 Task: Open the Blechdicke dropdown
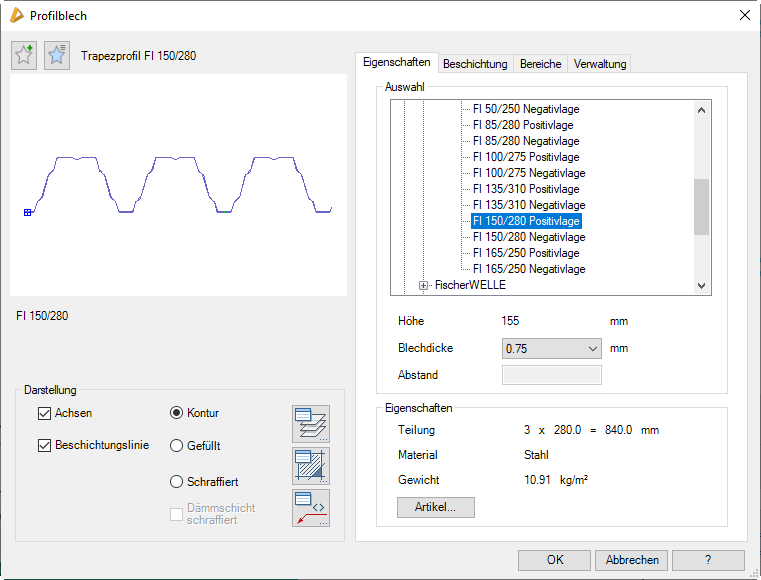click(x=551, y=349)
